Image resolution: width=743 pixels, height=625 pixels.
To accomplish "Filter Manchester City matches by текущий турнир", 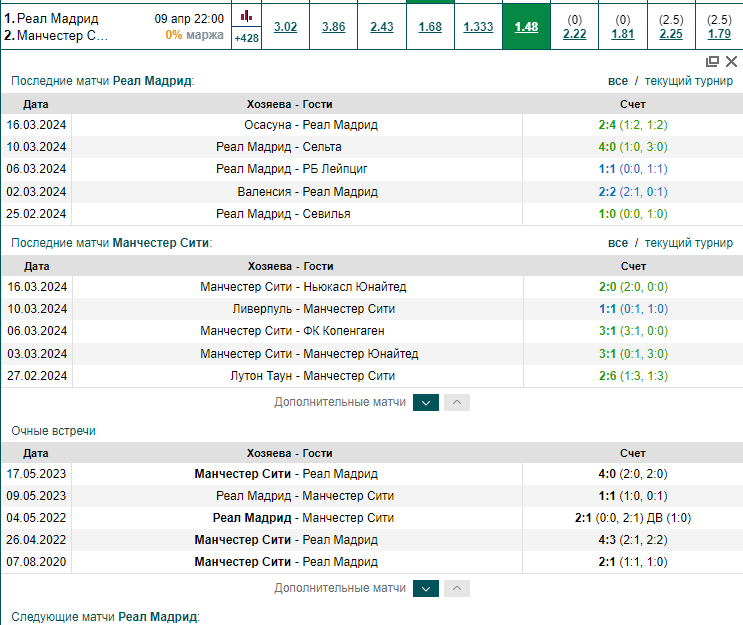I will (x=689, y=243).
